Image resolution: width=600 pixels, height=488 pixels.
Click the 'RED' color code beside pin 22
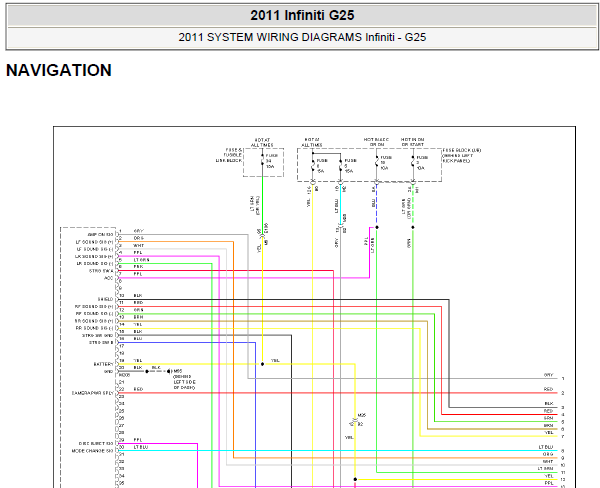(138, 389)
